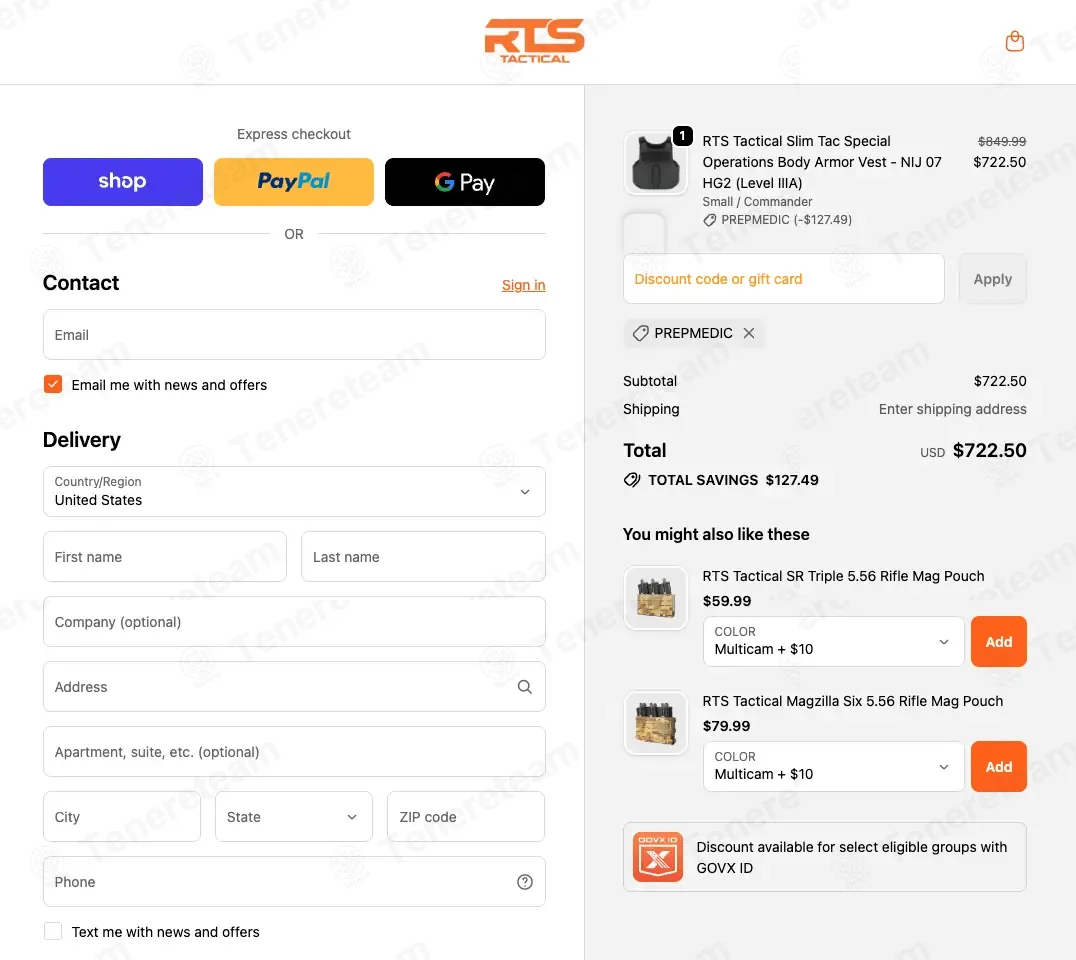Focus the Apartment, suite field
This screenshot has width=1076, height=960.
[x=294, y=751]
